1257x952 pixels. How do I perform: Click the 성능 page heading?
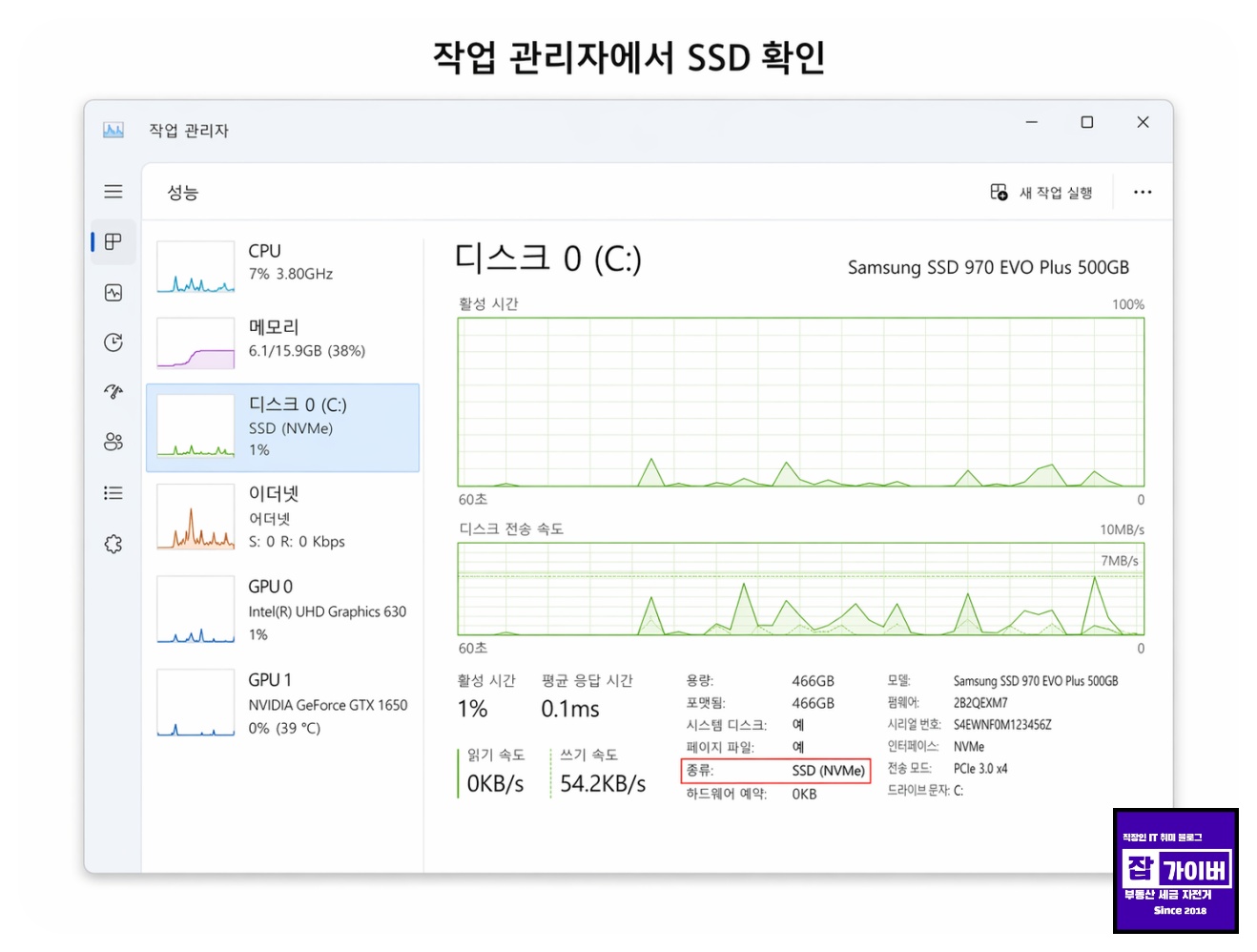183,193
